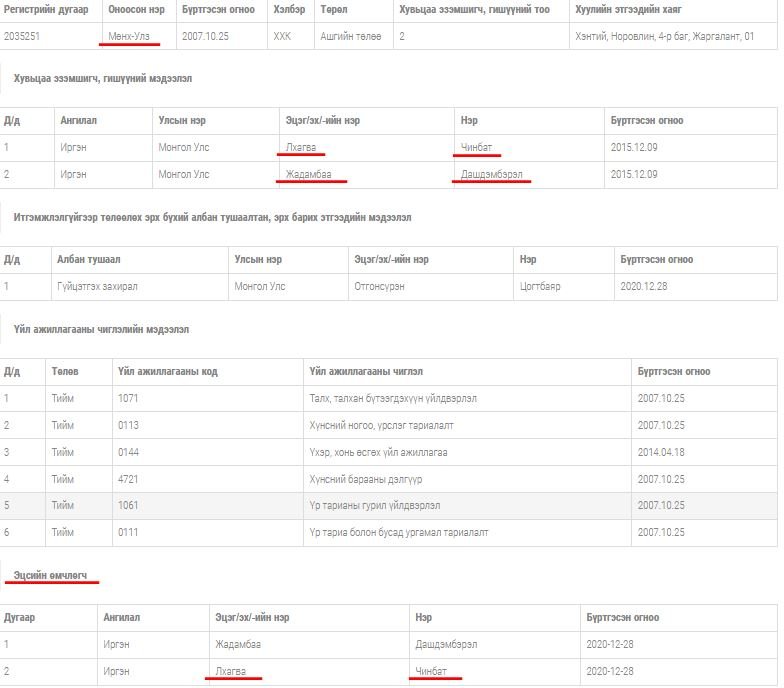The image size is (784, 688).
Task: Click the Итгэмжлэлгүйгээр төлөөлөх section heading
Action: point(211,217)
